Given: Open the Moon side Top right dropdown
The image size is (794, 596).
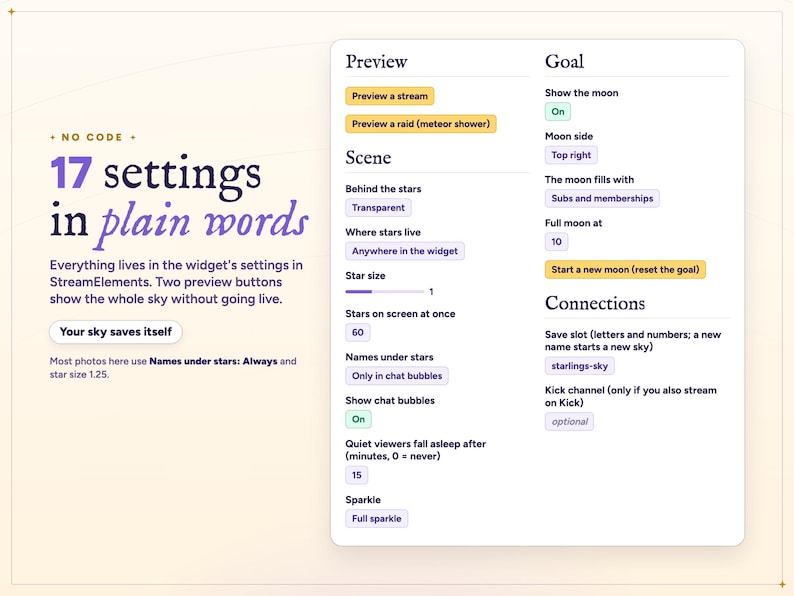Looking at the screenshot, I should click(x=571, y=155).
